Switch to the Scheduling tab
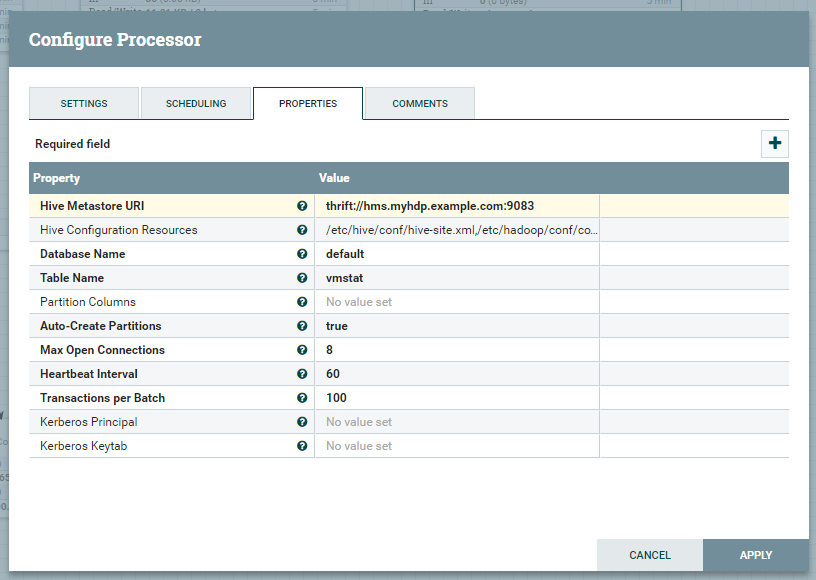 coord(196,104)
